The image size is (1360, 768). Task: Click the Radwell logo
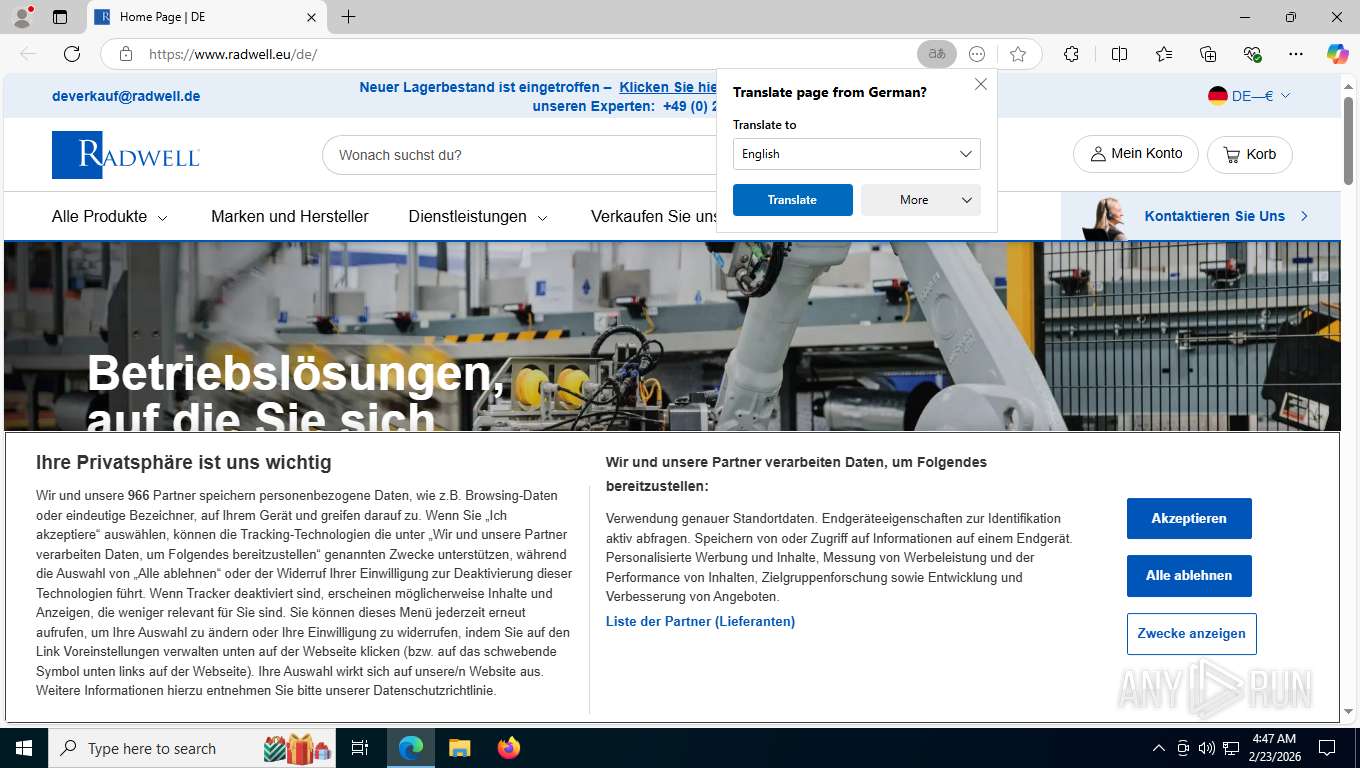(x=126, y=155)
